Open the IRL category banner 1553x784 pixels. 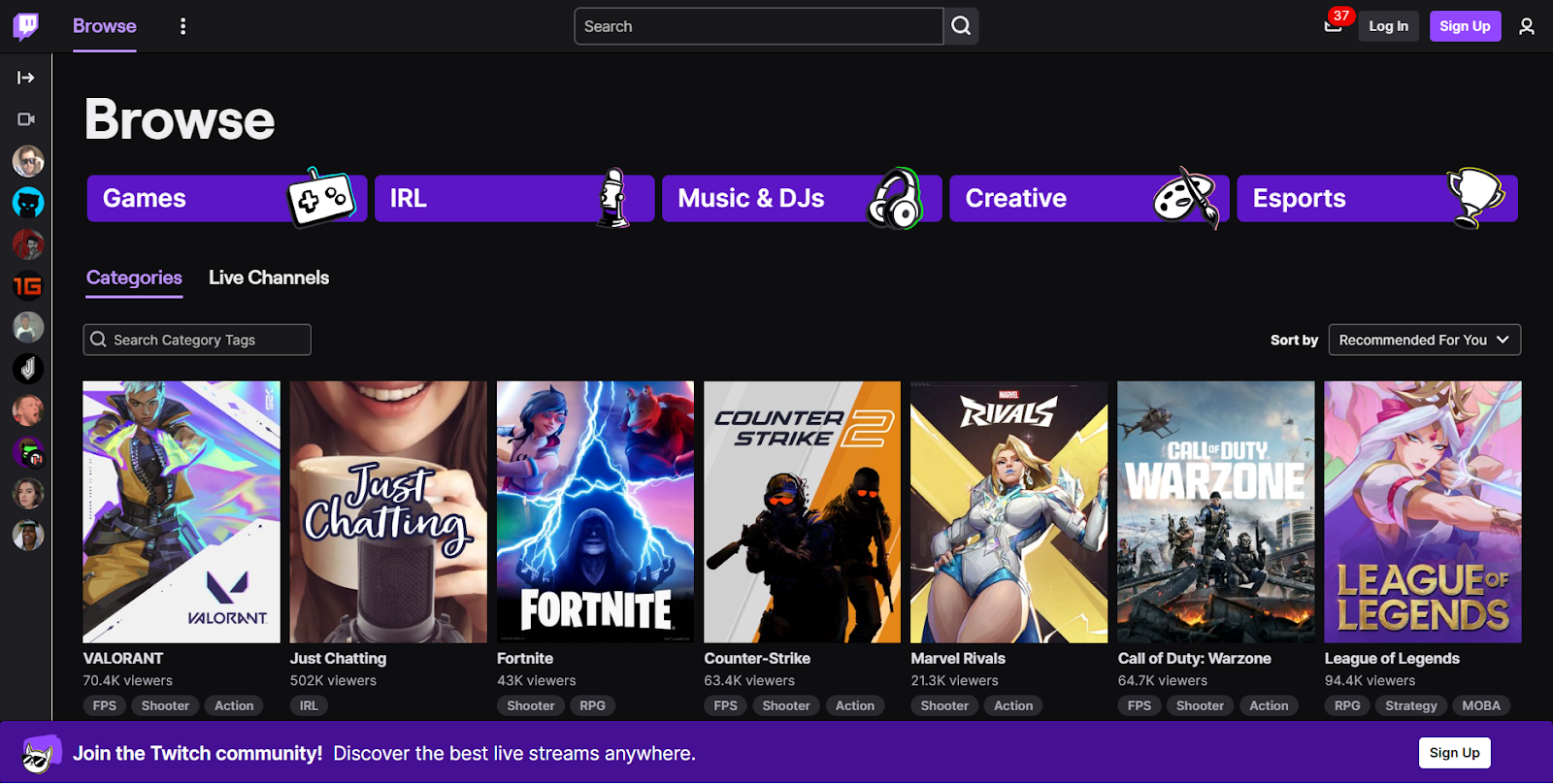[x=514, y=199]
